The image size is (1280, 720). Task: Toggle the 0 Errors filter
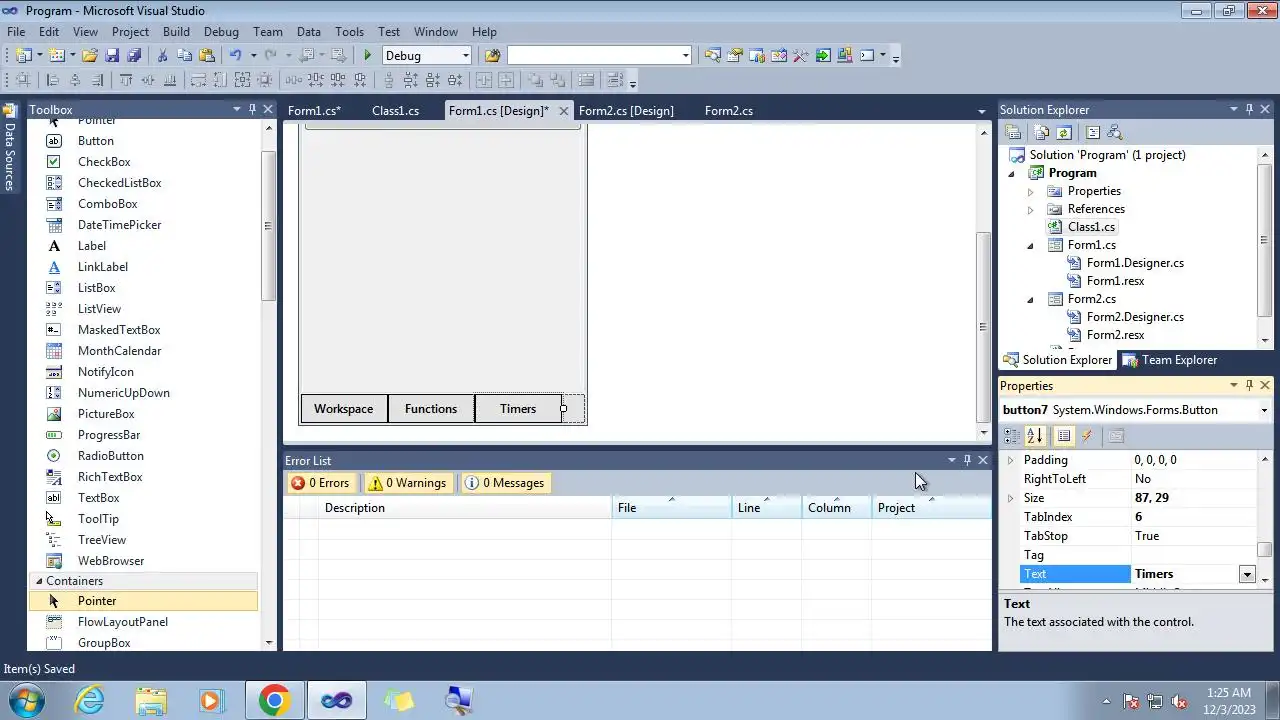(320, 483)
